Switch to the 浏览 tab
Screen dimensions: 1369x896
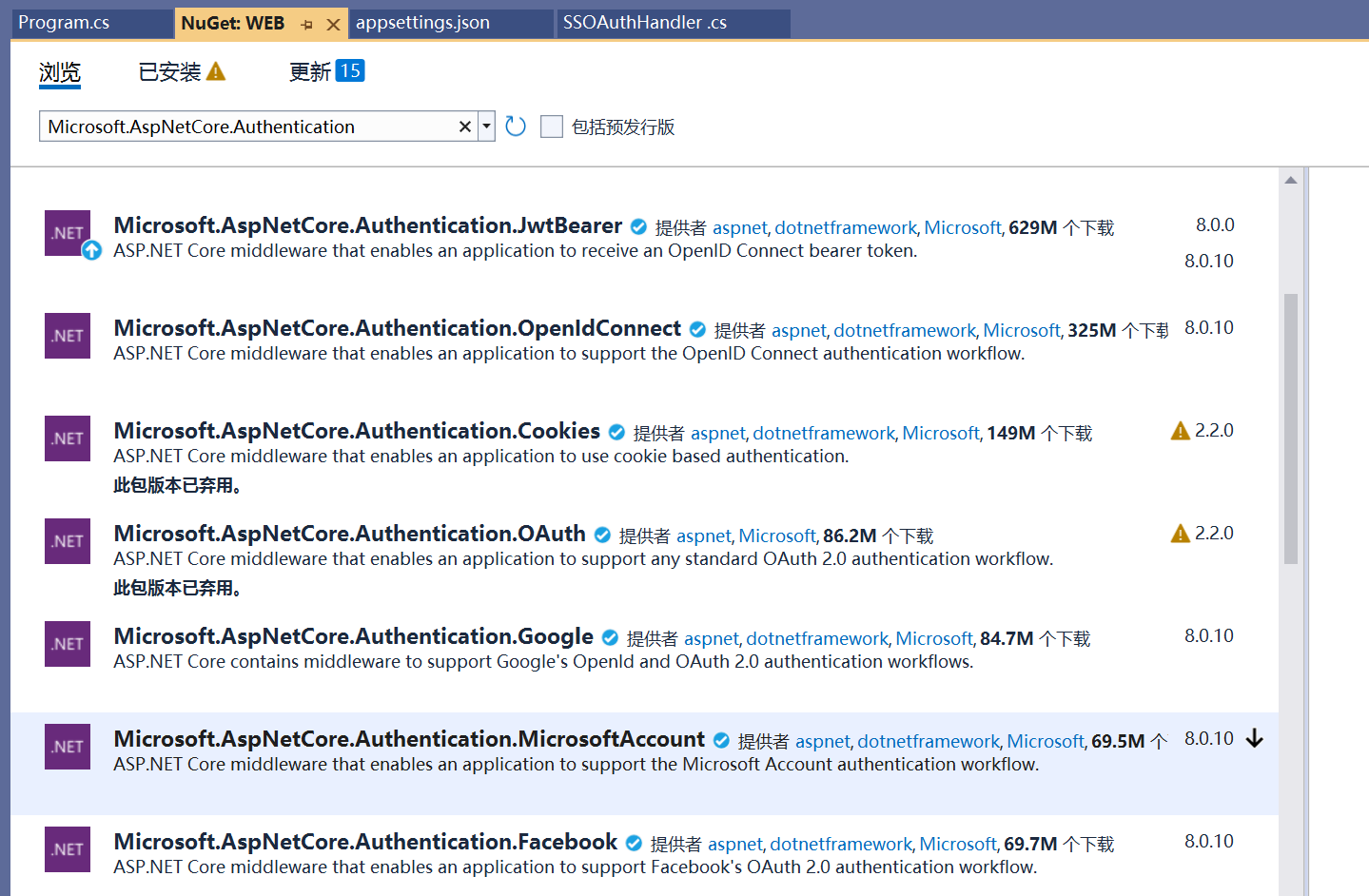[x=60, y=72]
